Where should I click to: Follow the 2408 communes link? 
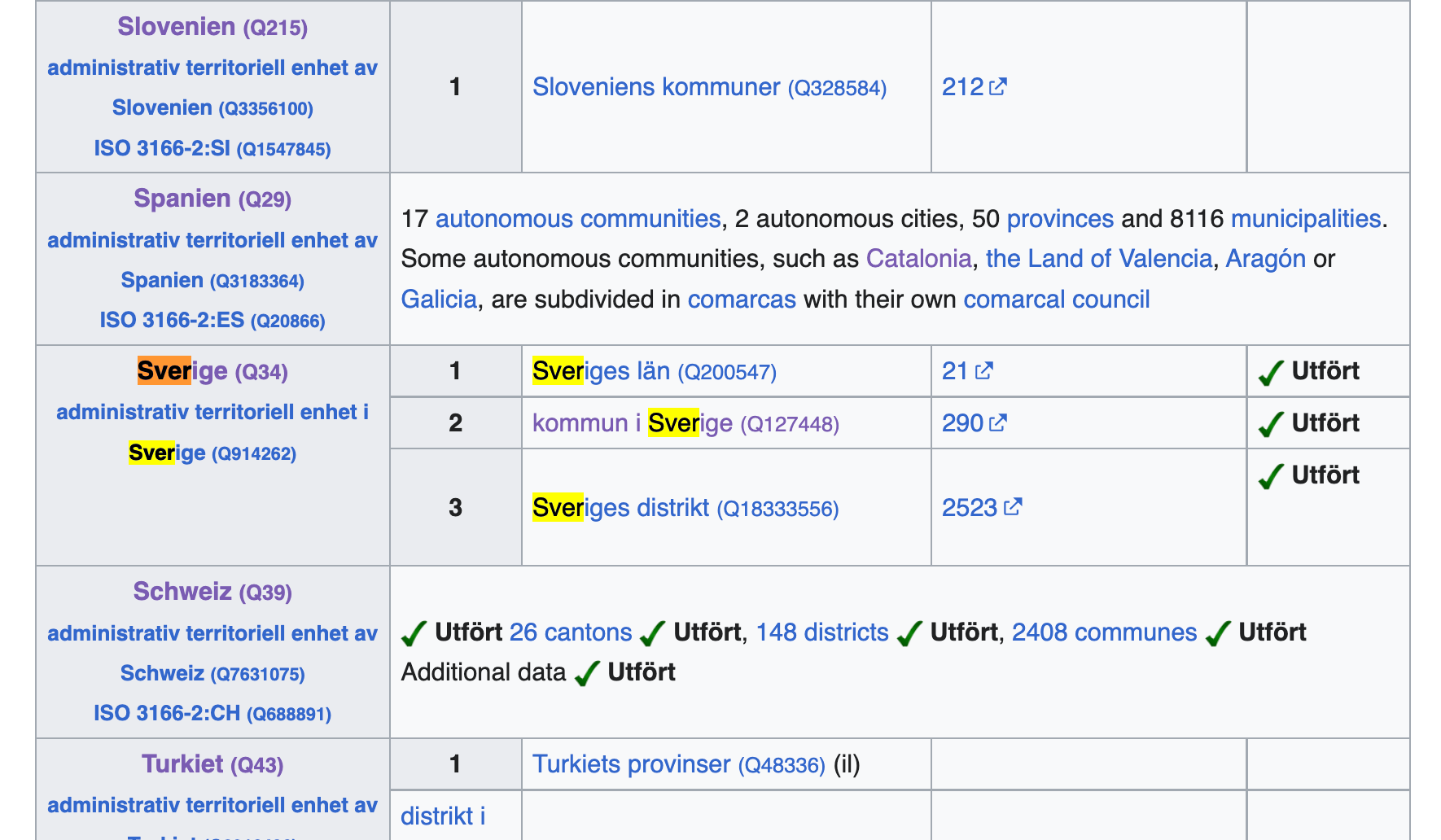1104,632
